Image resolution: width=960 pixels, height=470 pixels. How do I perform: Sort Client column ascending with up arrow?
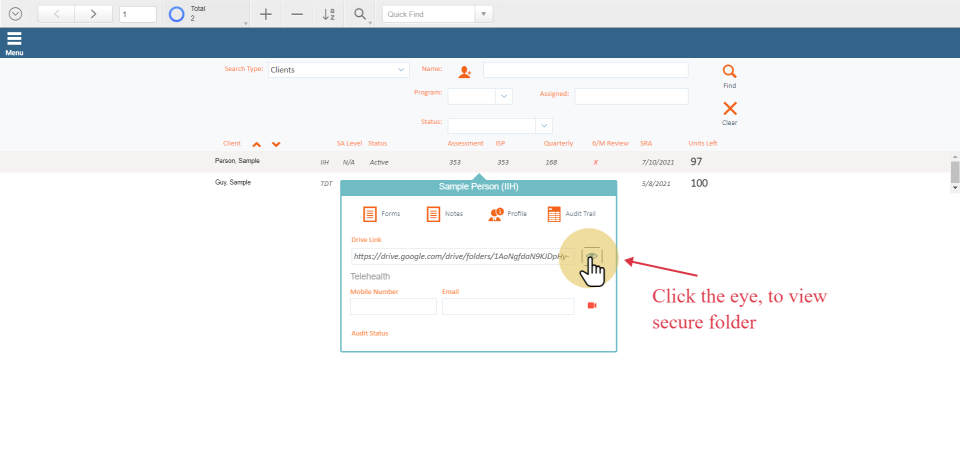point(257,144)
